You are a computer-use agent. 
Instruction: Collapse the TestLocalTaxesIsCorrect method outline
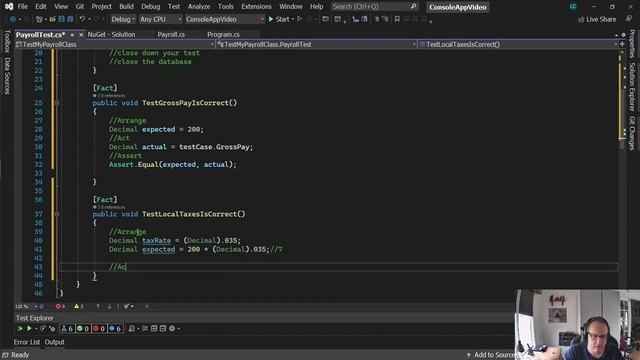tap(57, 214)
